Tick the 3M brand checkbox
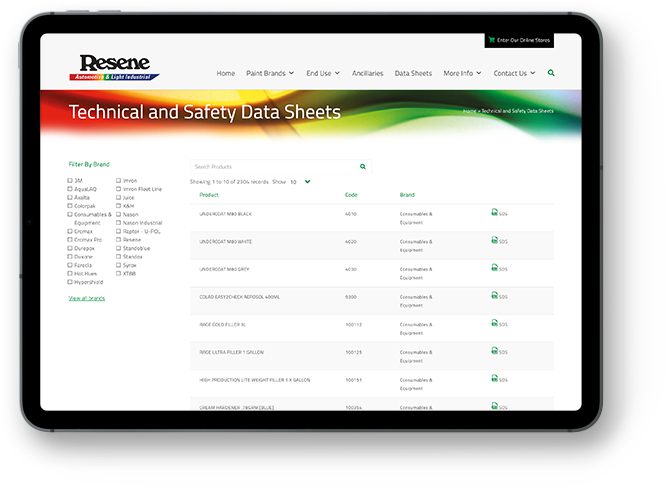Screen dimensions: 666x488 coord(70,181)
